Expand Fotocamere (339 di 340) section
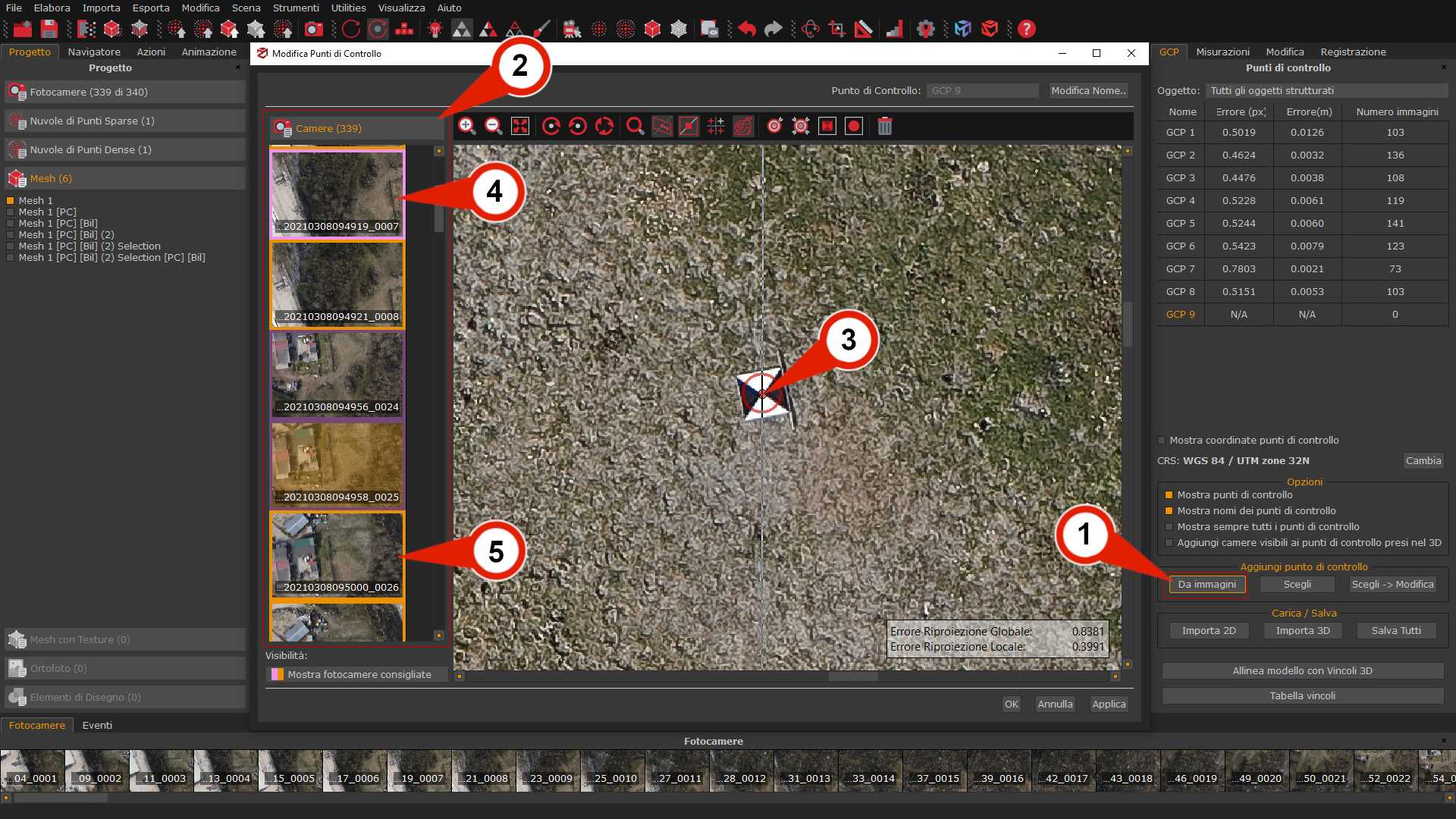This screenshot has width=1456, height=819. (125, 92)
